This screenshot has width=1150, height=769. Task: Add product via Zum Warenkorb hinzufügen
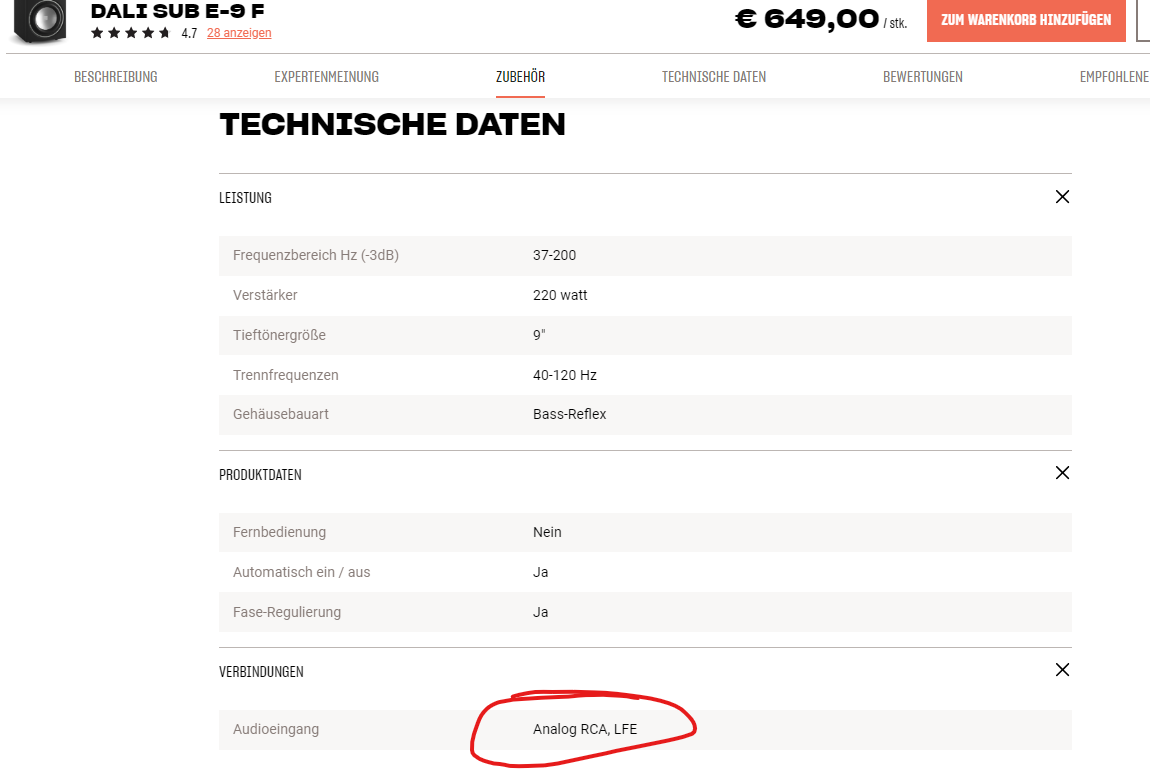(x=1026, y=21)
